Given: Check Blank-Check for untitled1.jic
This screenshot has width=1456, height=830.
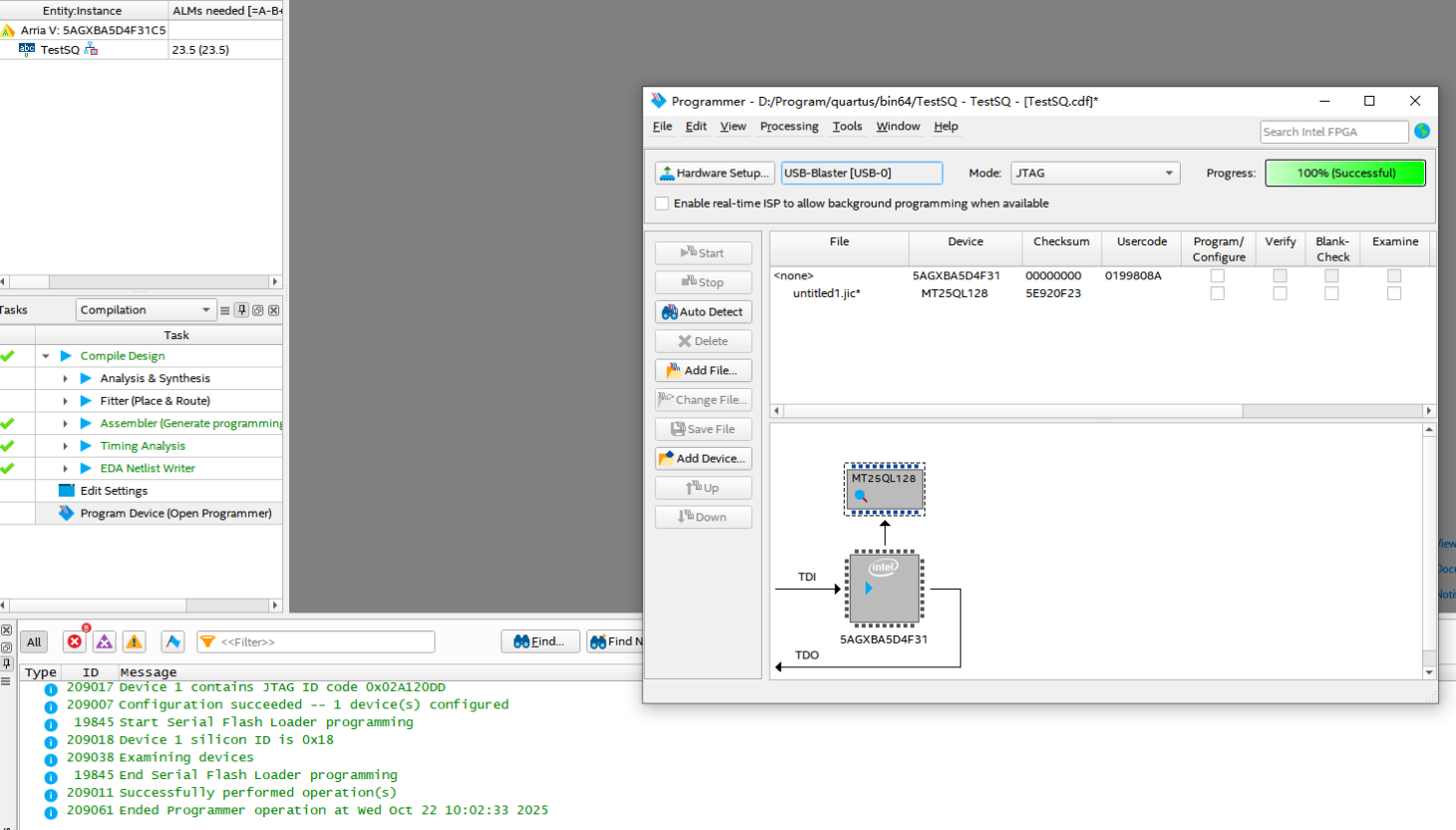Looking at the screenshot, I should (1331, 293).
